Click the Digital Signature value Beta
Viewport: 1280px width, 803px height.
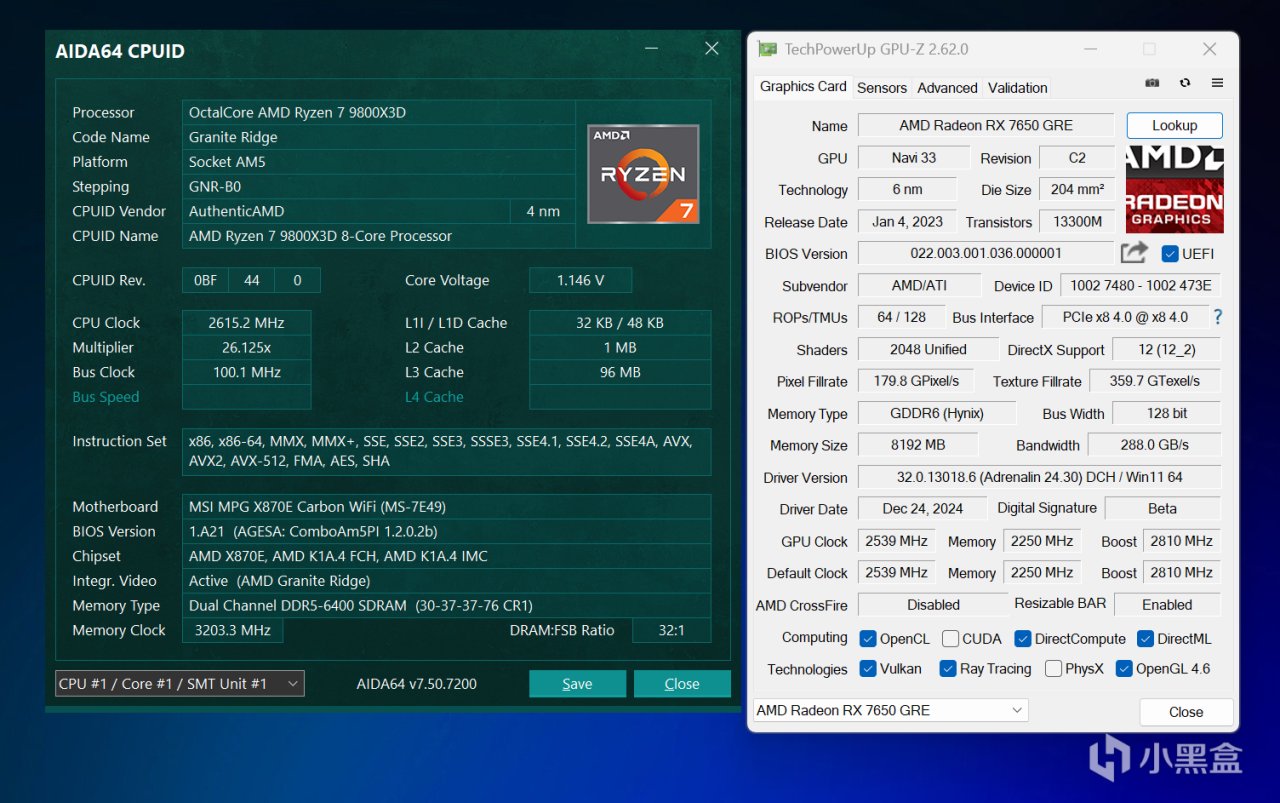point(1162,508)
